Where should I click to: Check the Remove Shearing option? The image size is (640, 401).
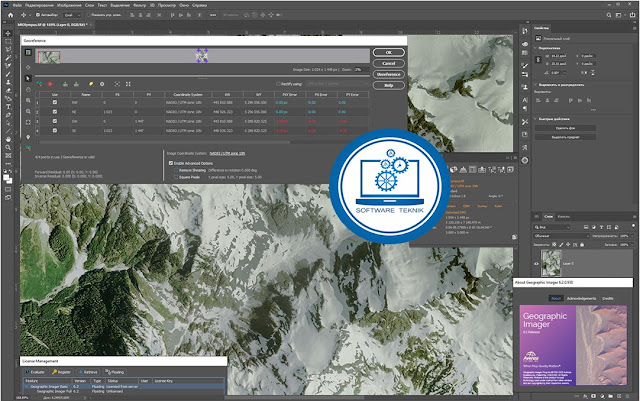click(x=176, y=170)
